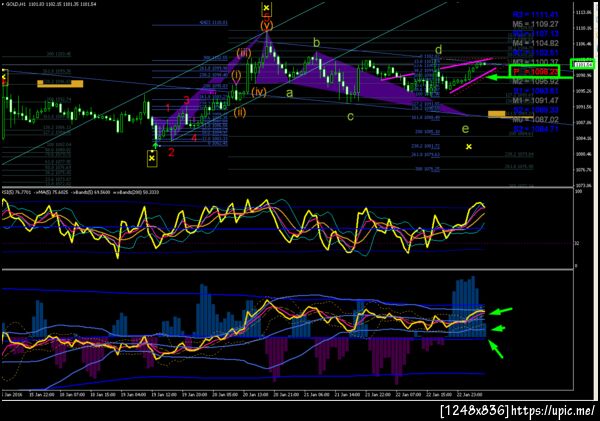Select the orange rectangle on the left
This screenshot has width=600, height=421.
point(60,83)
